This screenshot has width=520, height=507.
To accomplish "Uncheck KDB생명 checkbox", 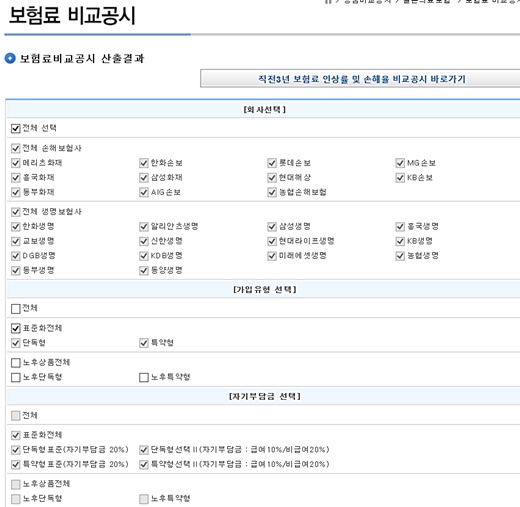I will [144, 256].
